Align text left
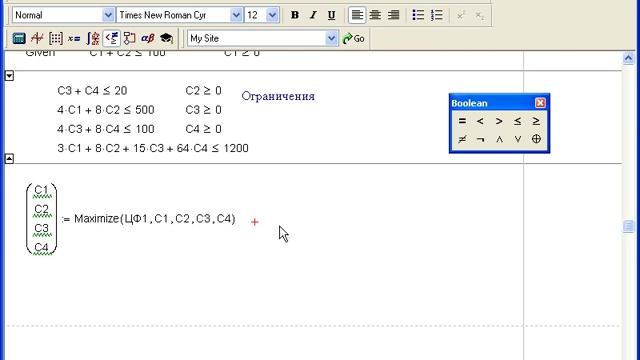The height and width of the screenshot is (360, 640). pos(357,15)
